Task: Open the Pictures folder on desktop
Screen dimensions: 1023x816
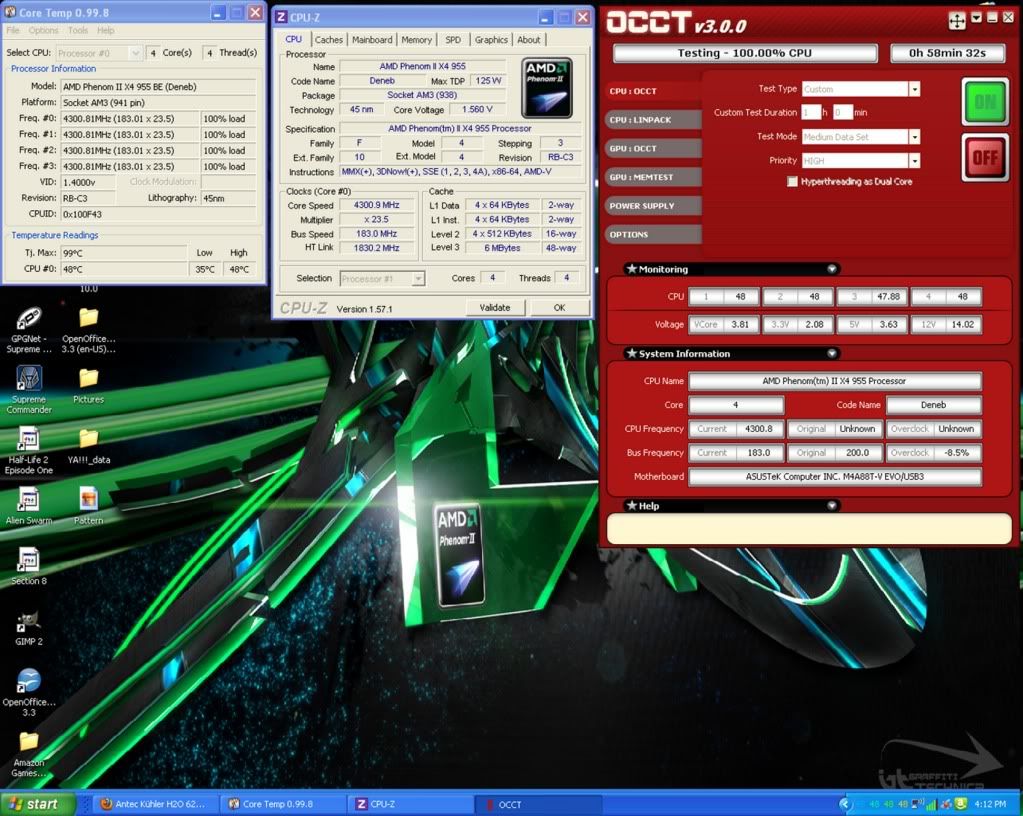Action: tap(88, 379)
